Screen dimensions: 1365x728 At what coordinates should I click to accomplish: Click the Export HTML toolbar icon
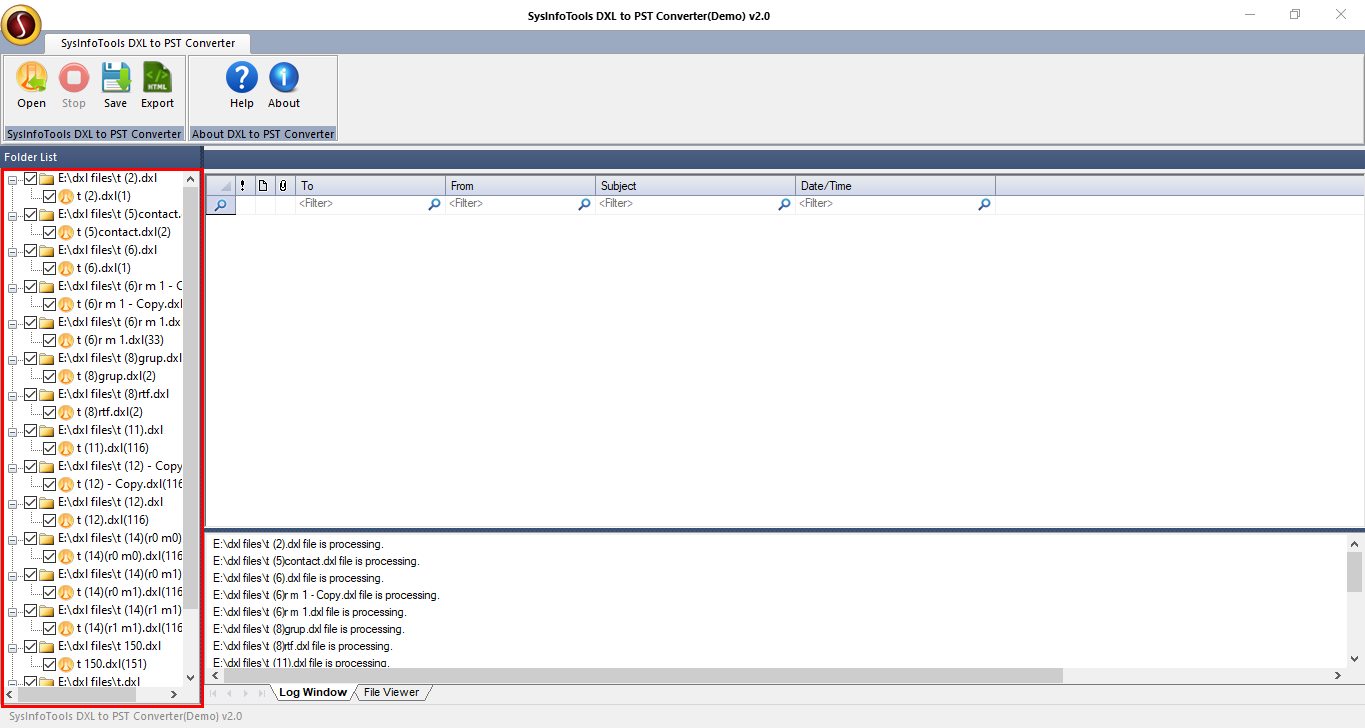tap(157, 78)
